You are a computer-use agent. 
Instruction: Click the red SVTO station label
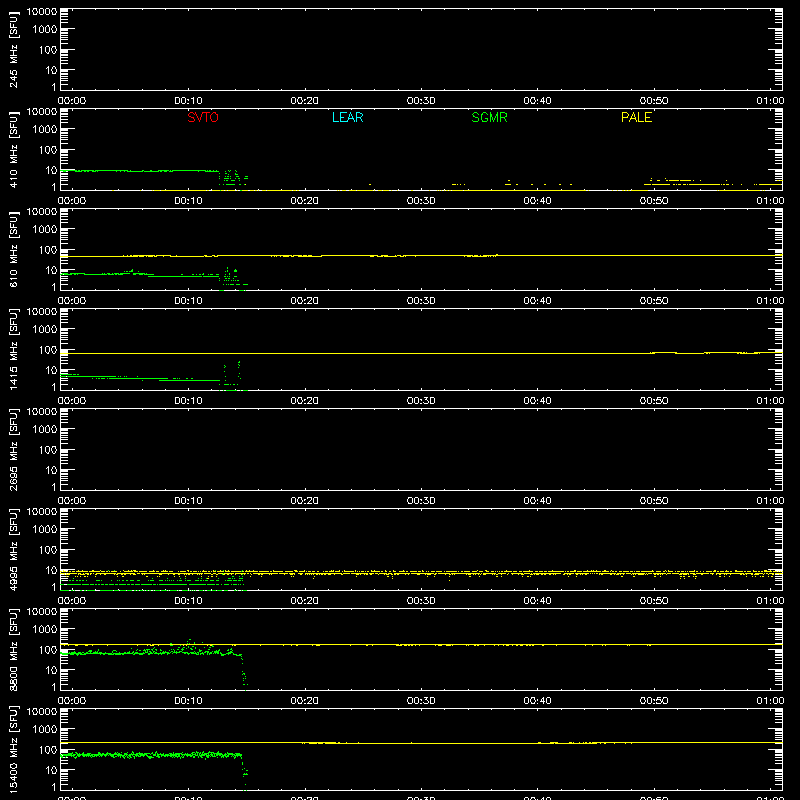pyautogui.click(x=203, y=117)
